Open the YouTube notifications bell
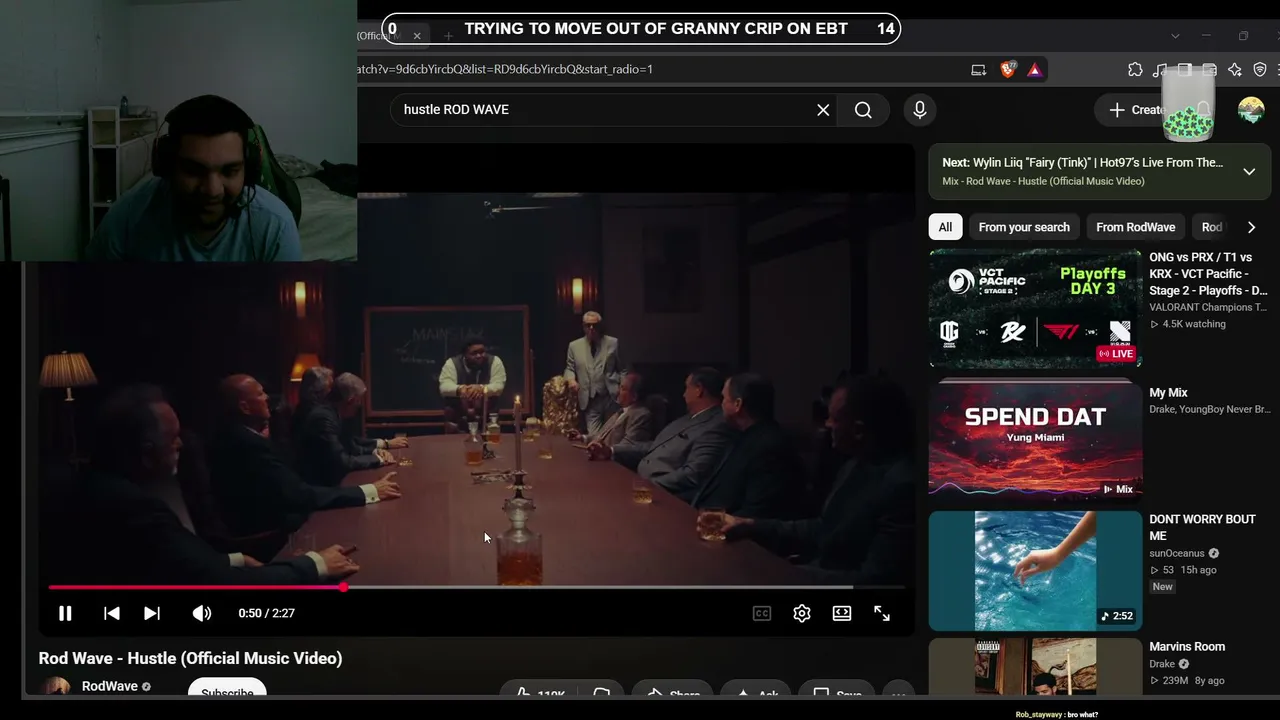Viewport: 1280px width, 720px height. coord(1203,110)
